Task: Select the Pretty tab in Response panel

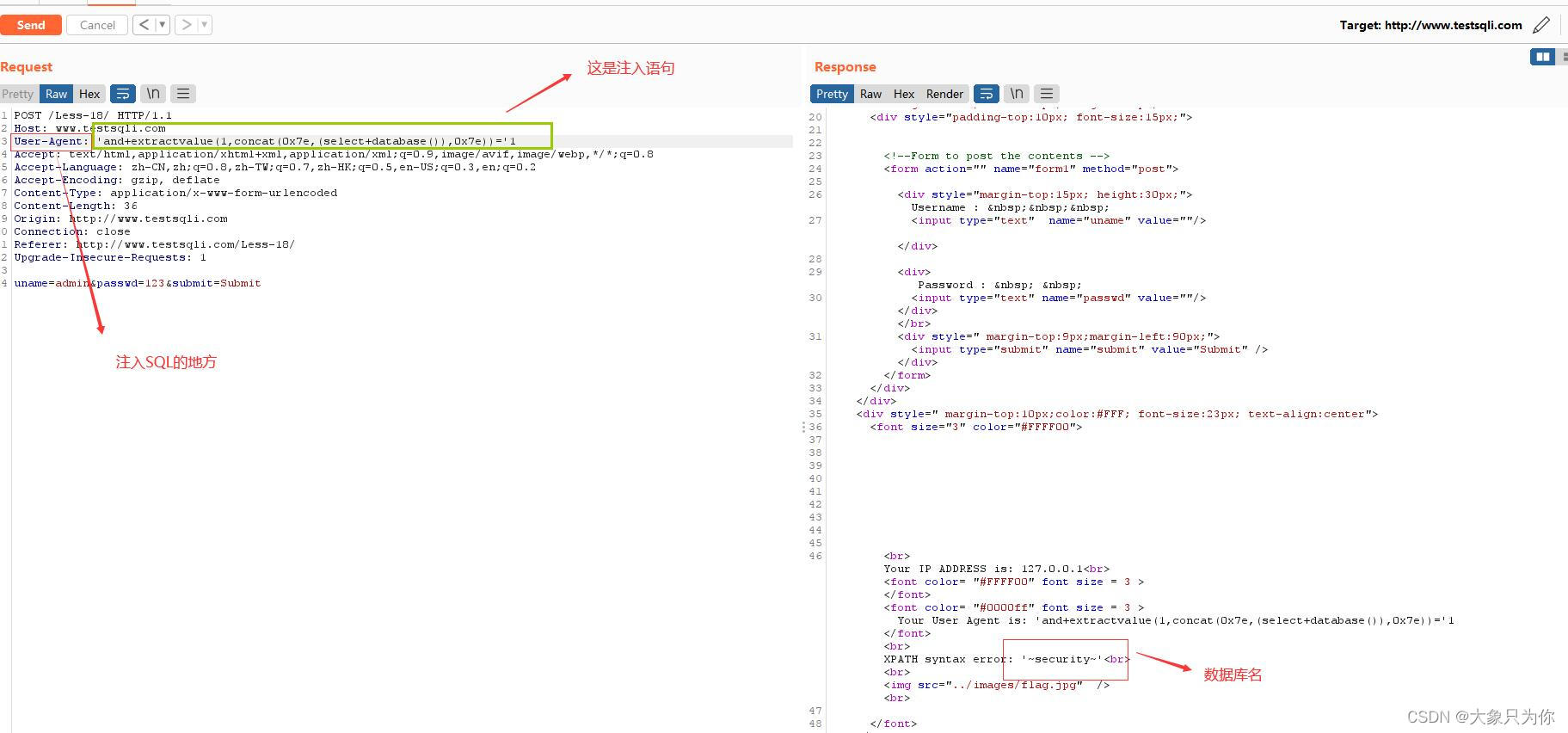Action: (x=832, y=94)
